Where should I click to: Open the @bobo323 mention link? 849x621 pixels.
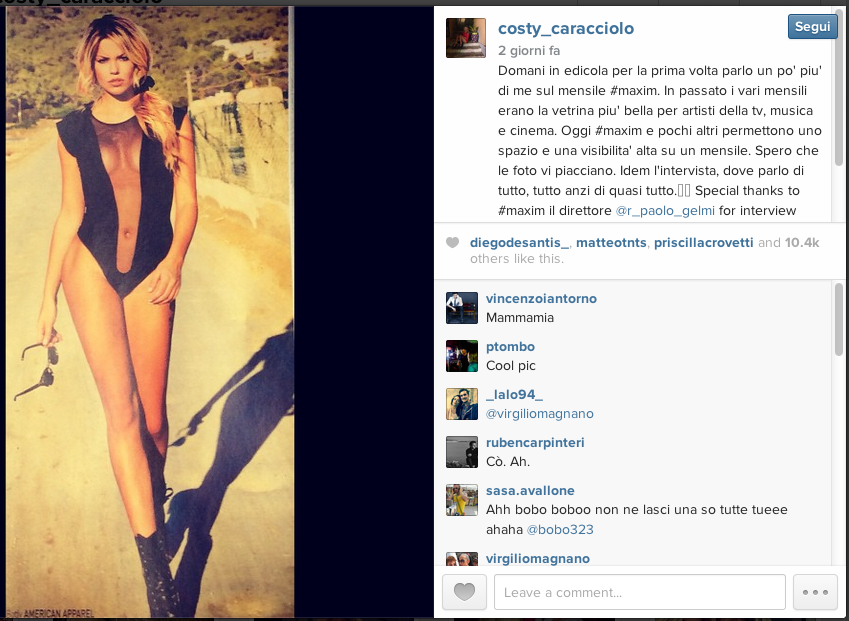coord(560,530)
